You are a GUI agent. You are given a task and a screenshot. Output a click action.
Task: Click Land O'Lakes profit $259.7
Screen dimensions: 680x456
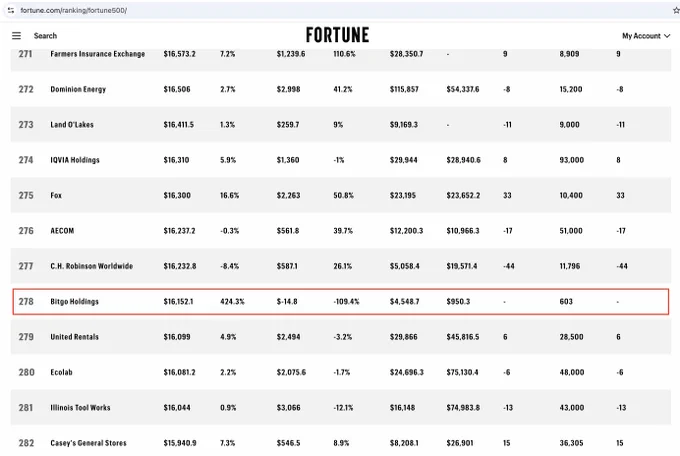tap(288, 125)
